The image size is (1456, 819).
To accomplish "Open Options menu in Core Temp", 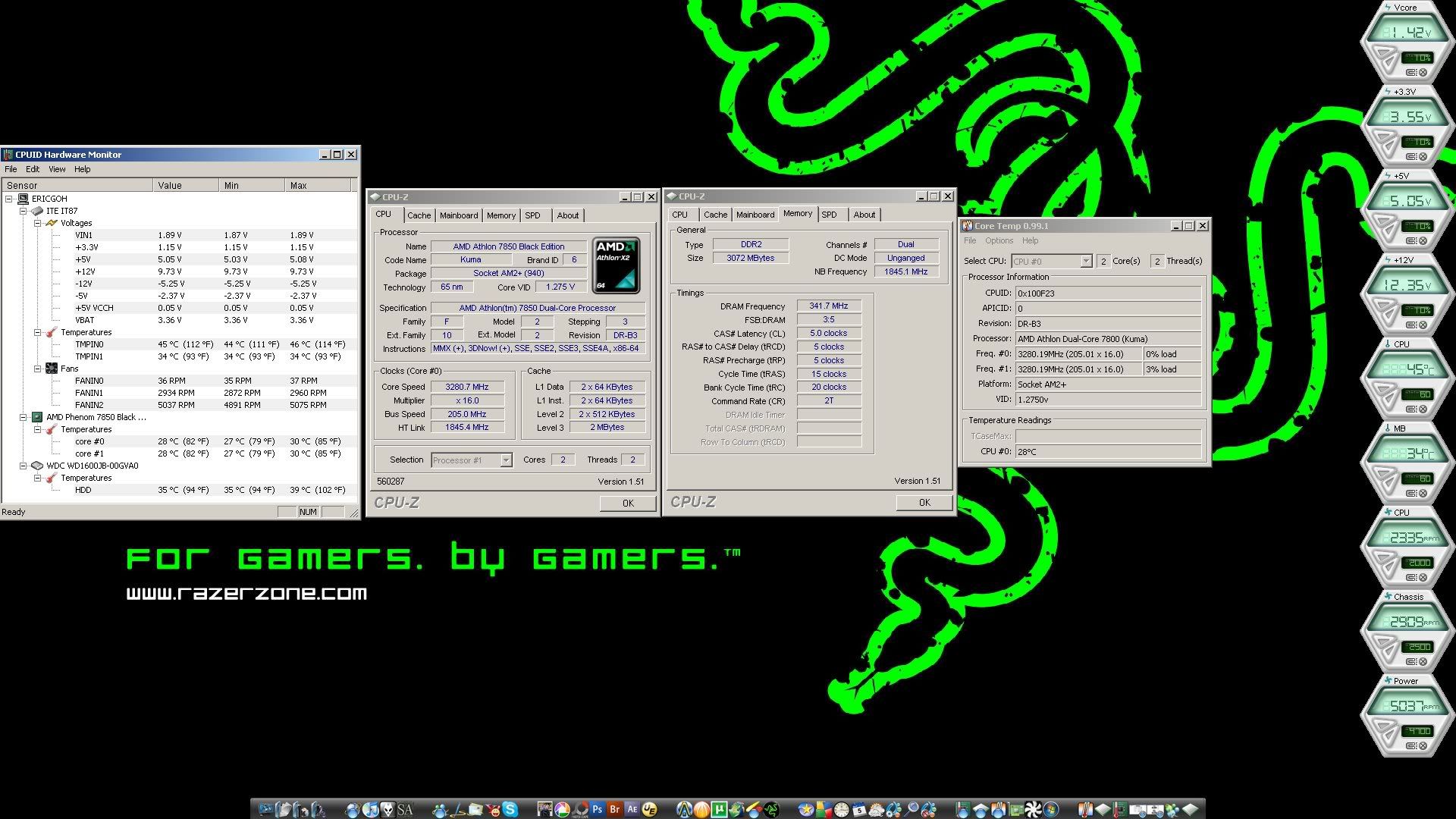I will click(x=999, y=240).
